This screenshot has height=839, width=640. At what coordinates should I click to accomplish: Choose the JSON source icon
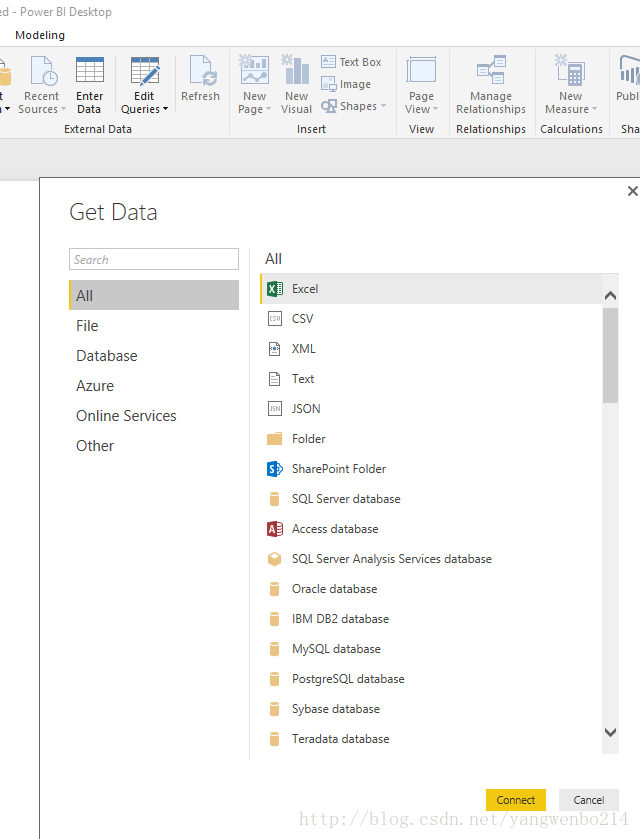click(x=275, y=409)
